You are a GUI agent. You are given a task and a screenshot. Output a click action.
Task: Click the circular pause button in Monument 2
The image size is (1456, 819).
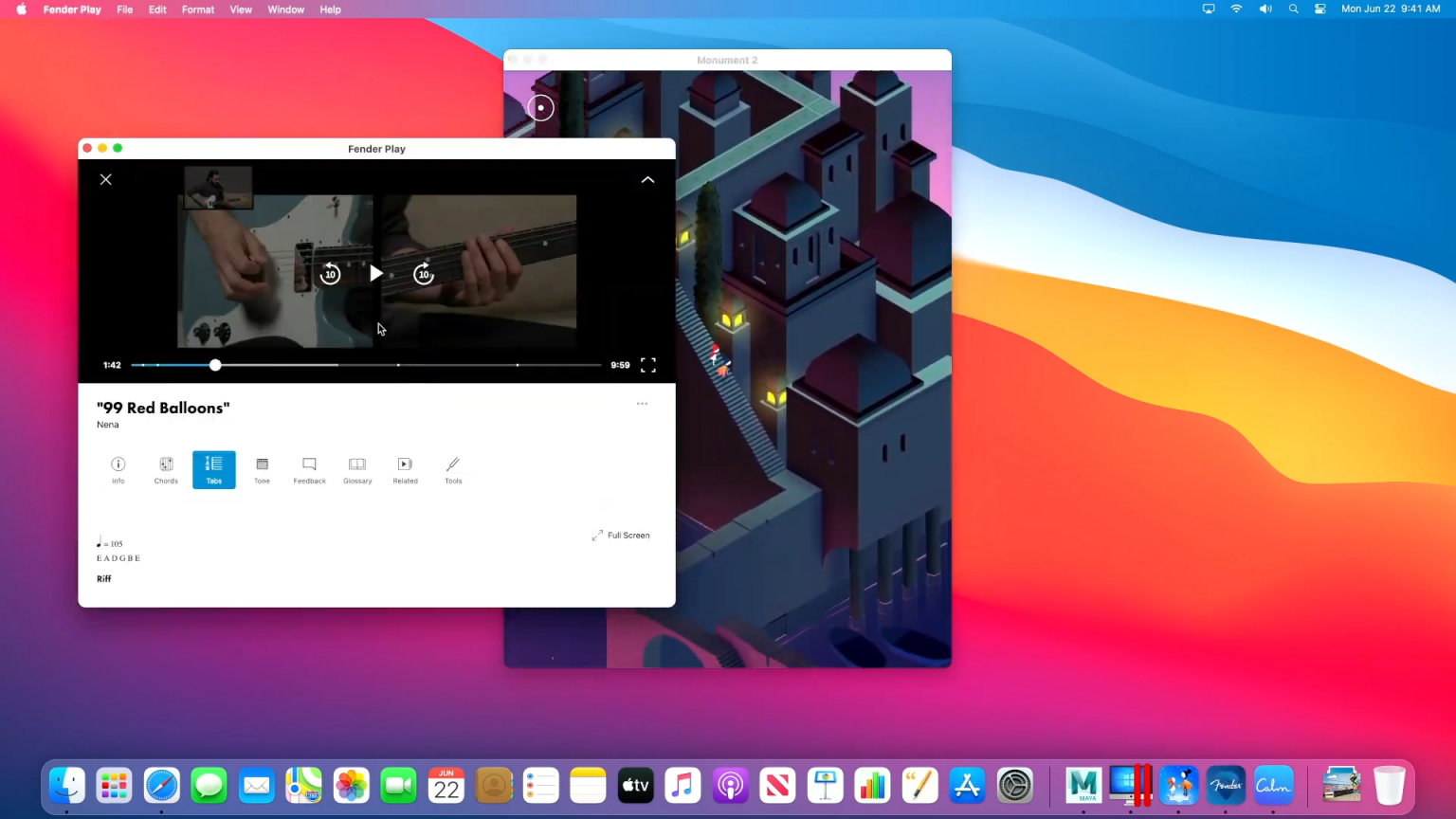tap(540, 108)
